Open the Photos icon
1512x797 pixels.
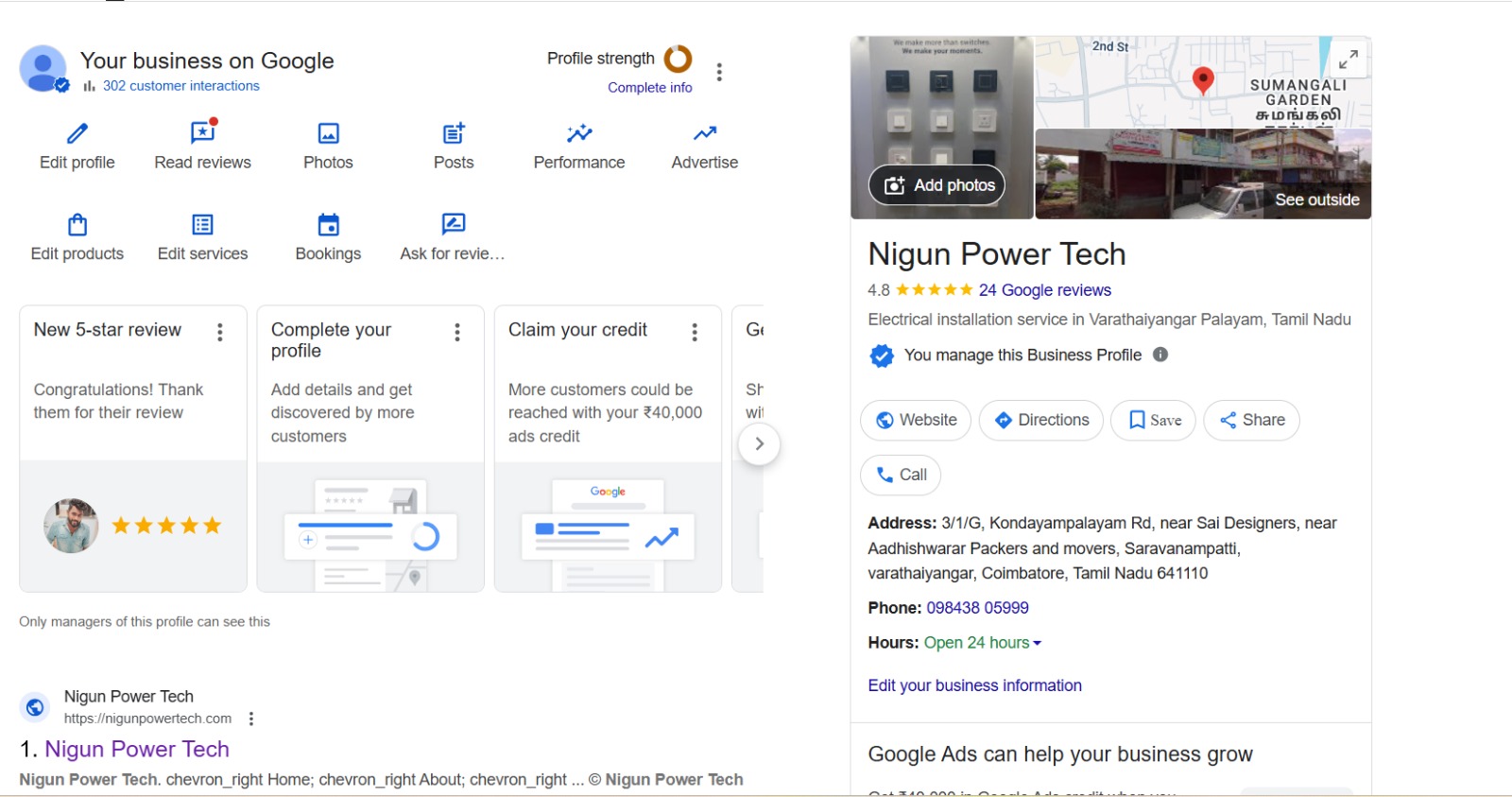[328, 133]
